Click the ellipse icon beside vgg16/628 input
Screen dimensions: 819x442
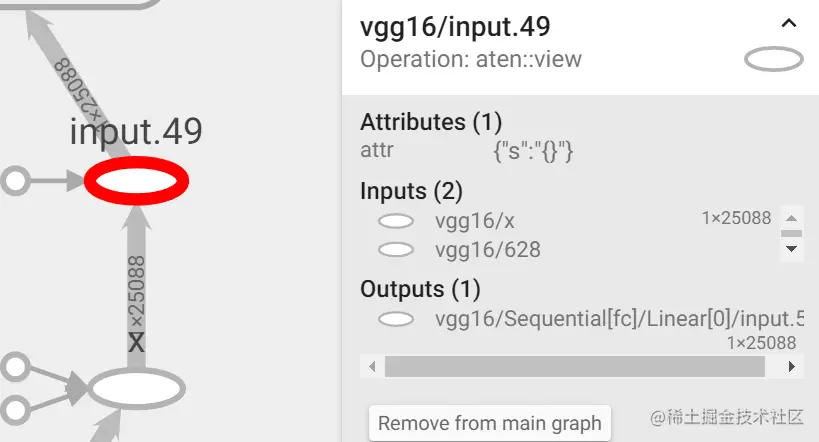click(x=396, y=250)
